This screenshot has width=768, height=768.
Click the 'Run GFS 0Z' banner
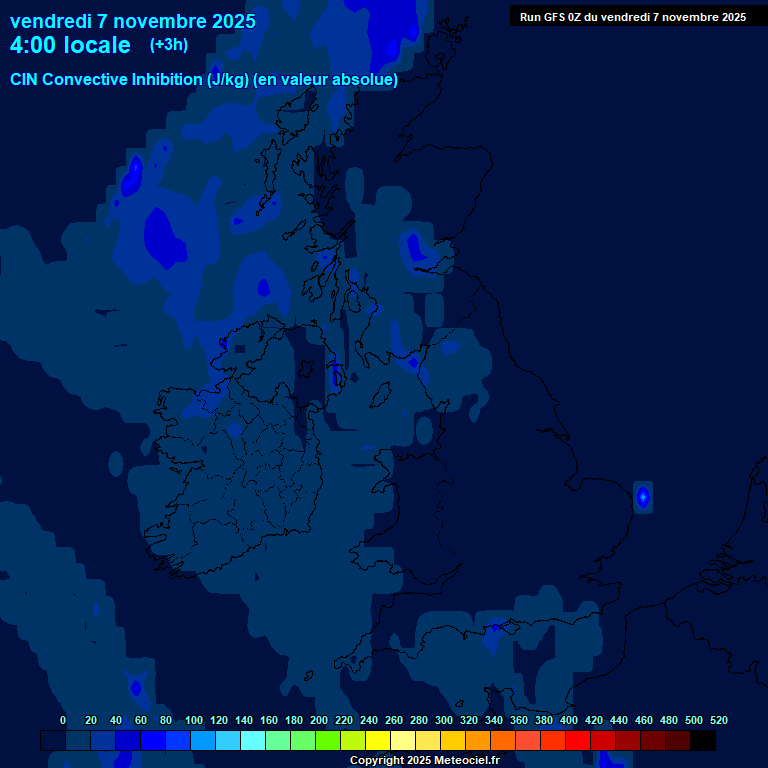(632, 17)
